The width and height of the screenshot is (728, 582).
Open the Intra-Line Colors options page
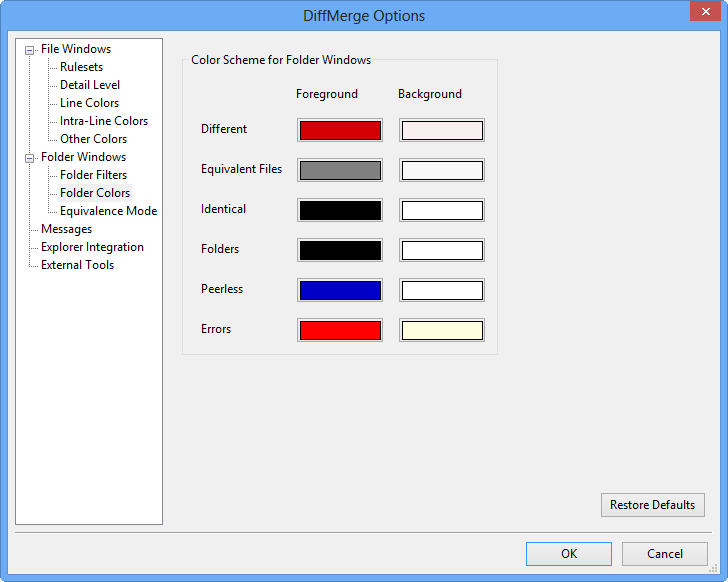(x=104, y=121)
